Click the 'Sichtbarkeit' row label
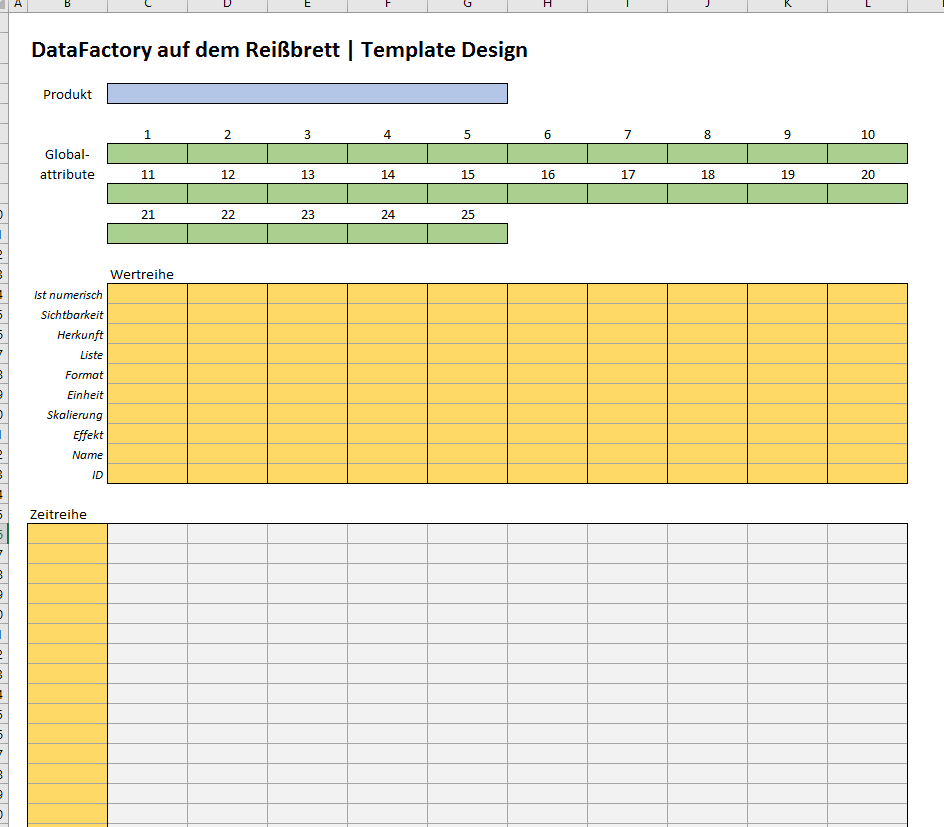Screen dimensions: 944x827 [72, 314]
